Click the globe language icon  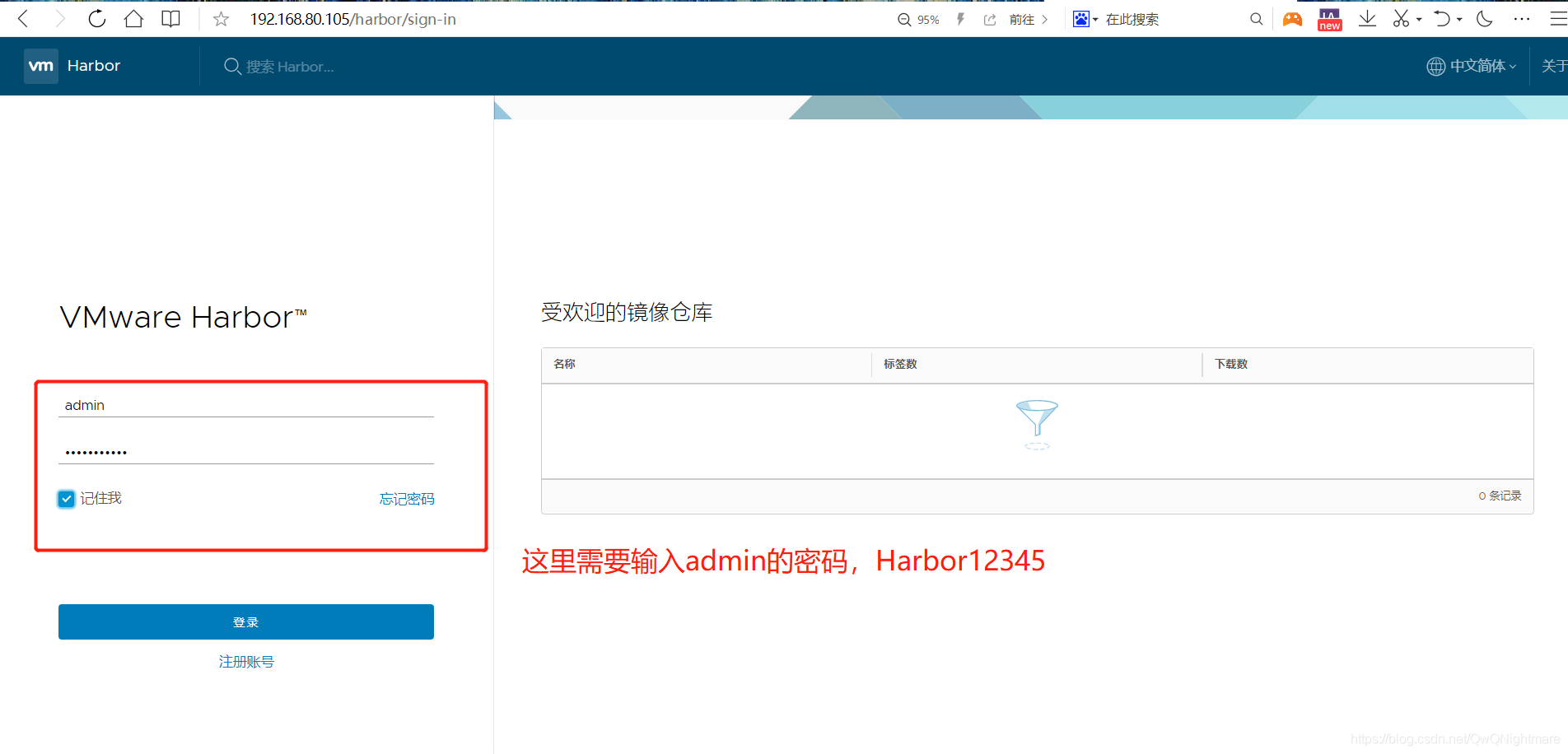[1435, 66]
